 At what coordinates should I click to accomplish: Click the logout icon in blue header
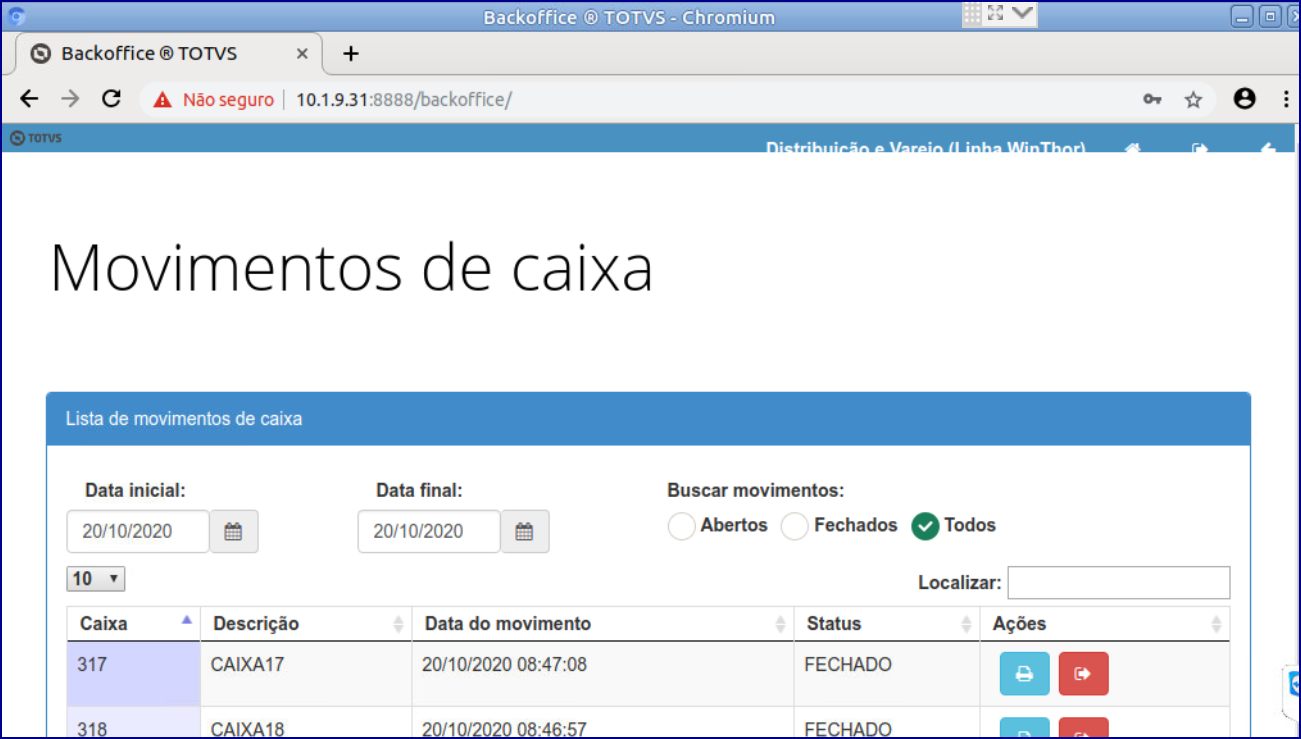pyautogui.click(x=1200, y=149)
